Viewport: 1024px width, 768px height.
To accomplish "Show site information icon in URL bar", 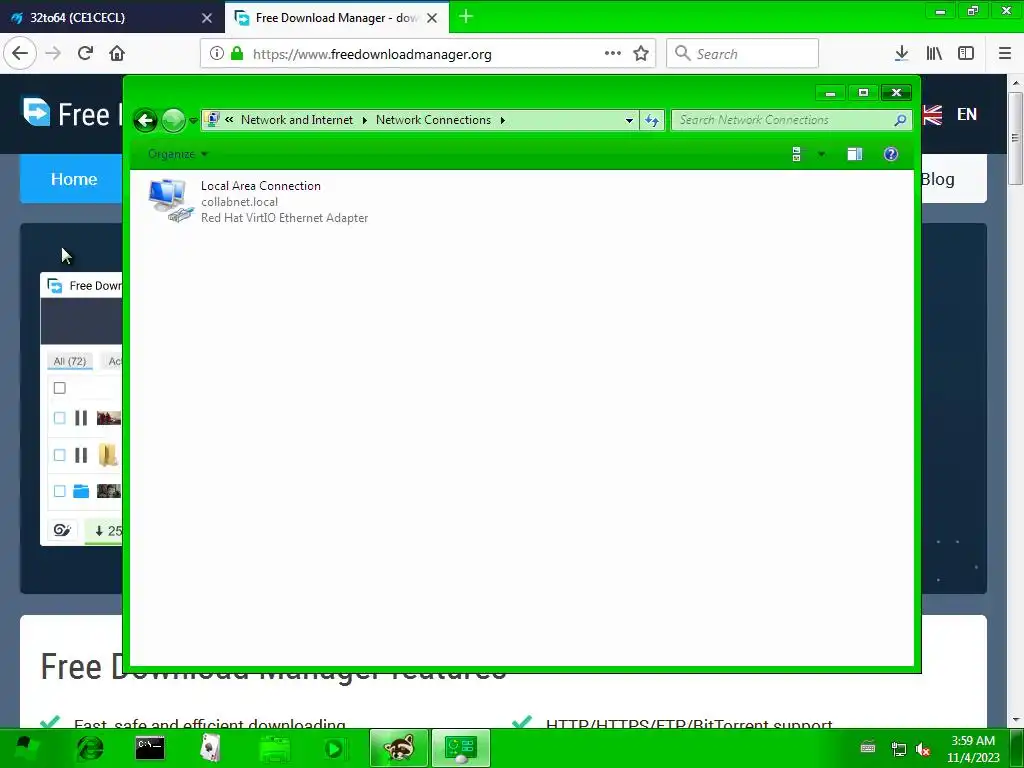I will [x=217, y=54].
